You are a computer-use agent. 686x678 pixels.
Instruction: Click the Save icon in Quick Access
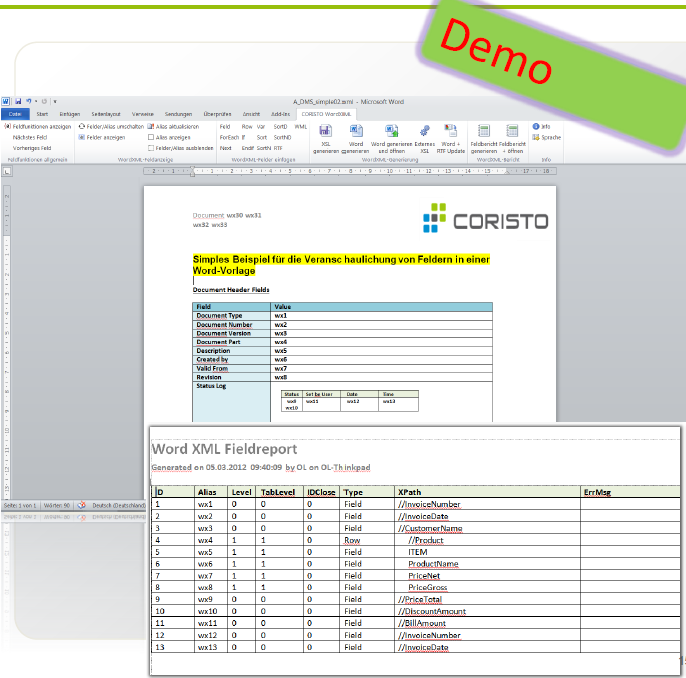coord(18,101)
